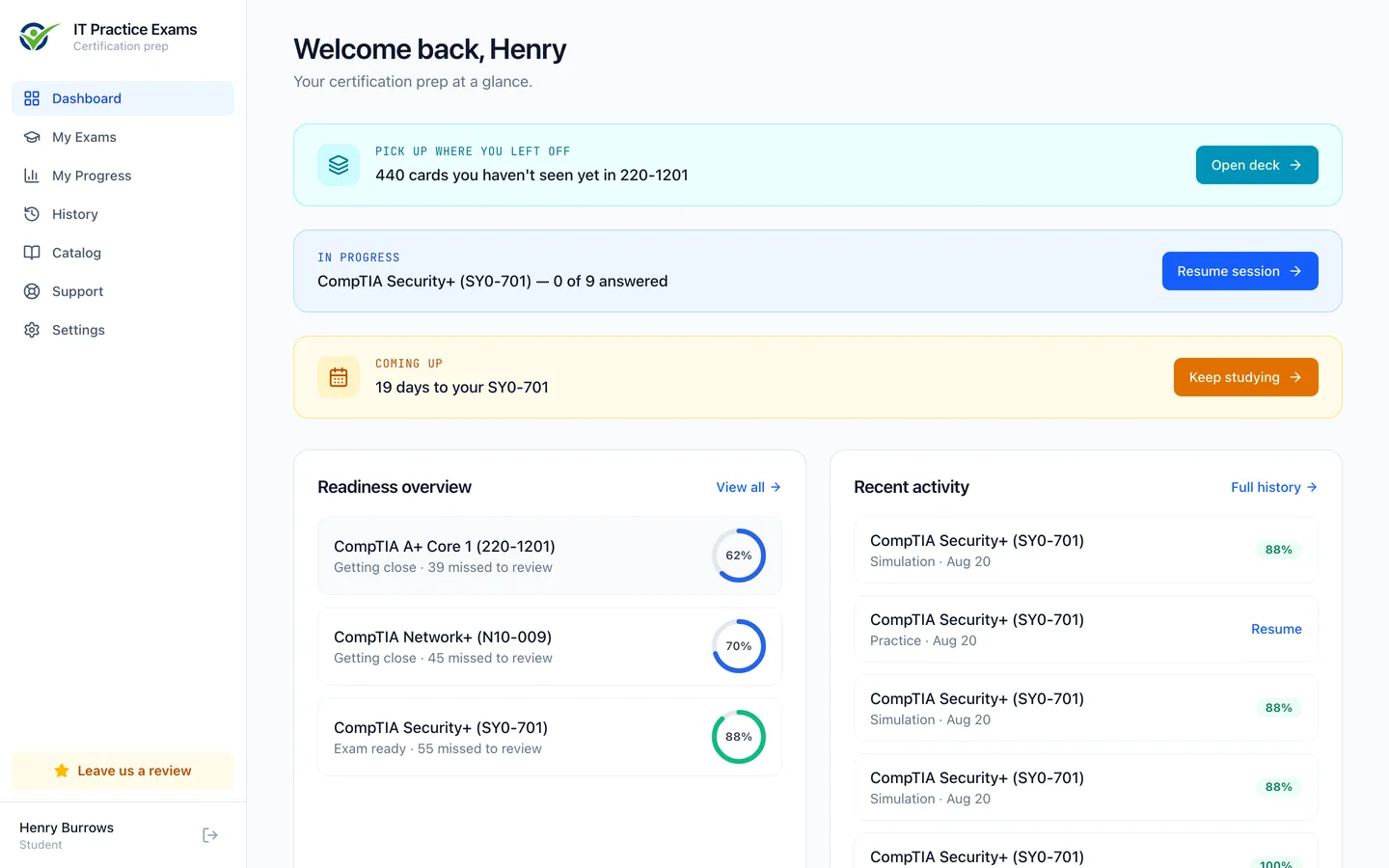1389x868 pixels.
Task: Click the 'Readiness overview' heading
Action: (395, 487)
